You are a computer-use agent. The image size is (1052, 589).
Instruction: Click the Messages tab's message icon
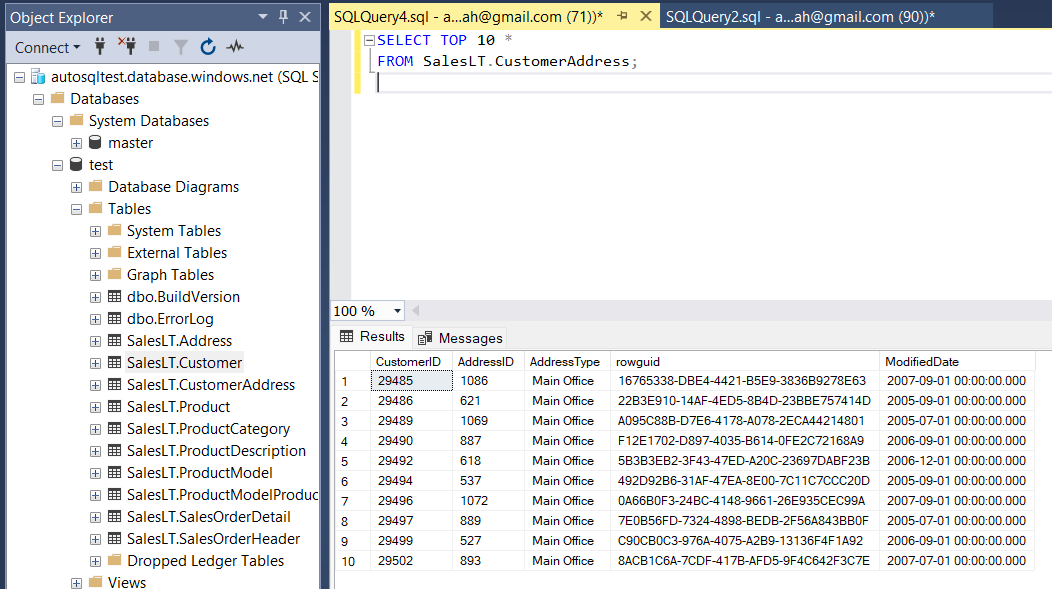pyautogui.click(x=424, y=337)
